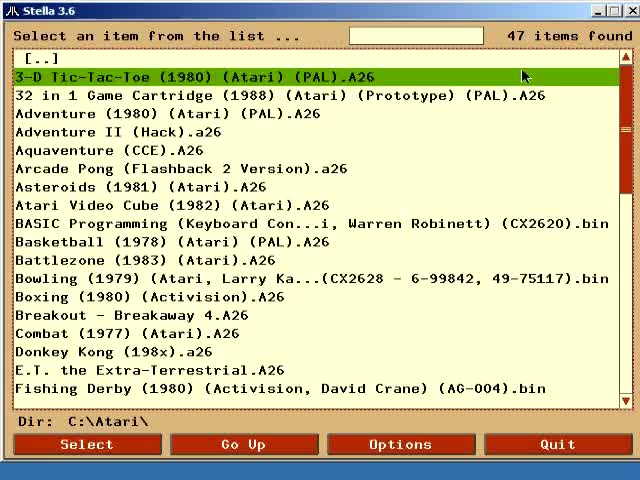
Task: Open the Options dialog
Action: pos(400,444)
